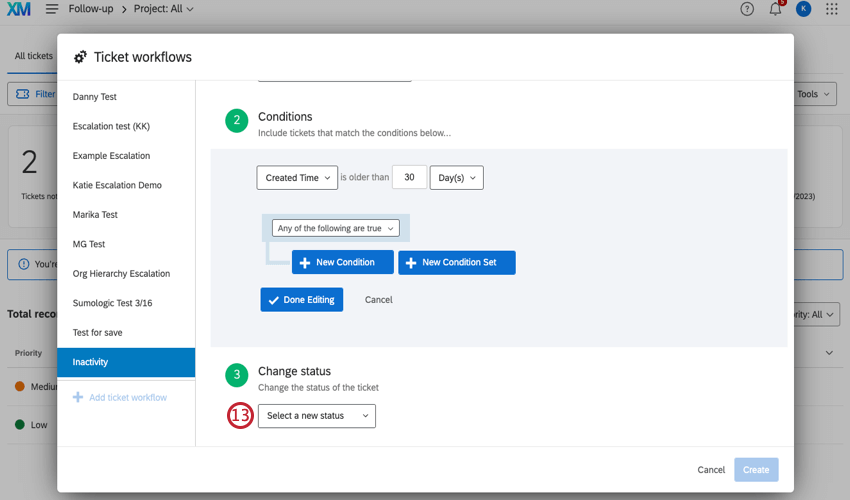Open Any of the following are true dropdown
Viewport: 850px width, 500px height.
pos(336,228)
